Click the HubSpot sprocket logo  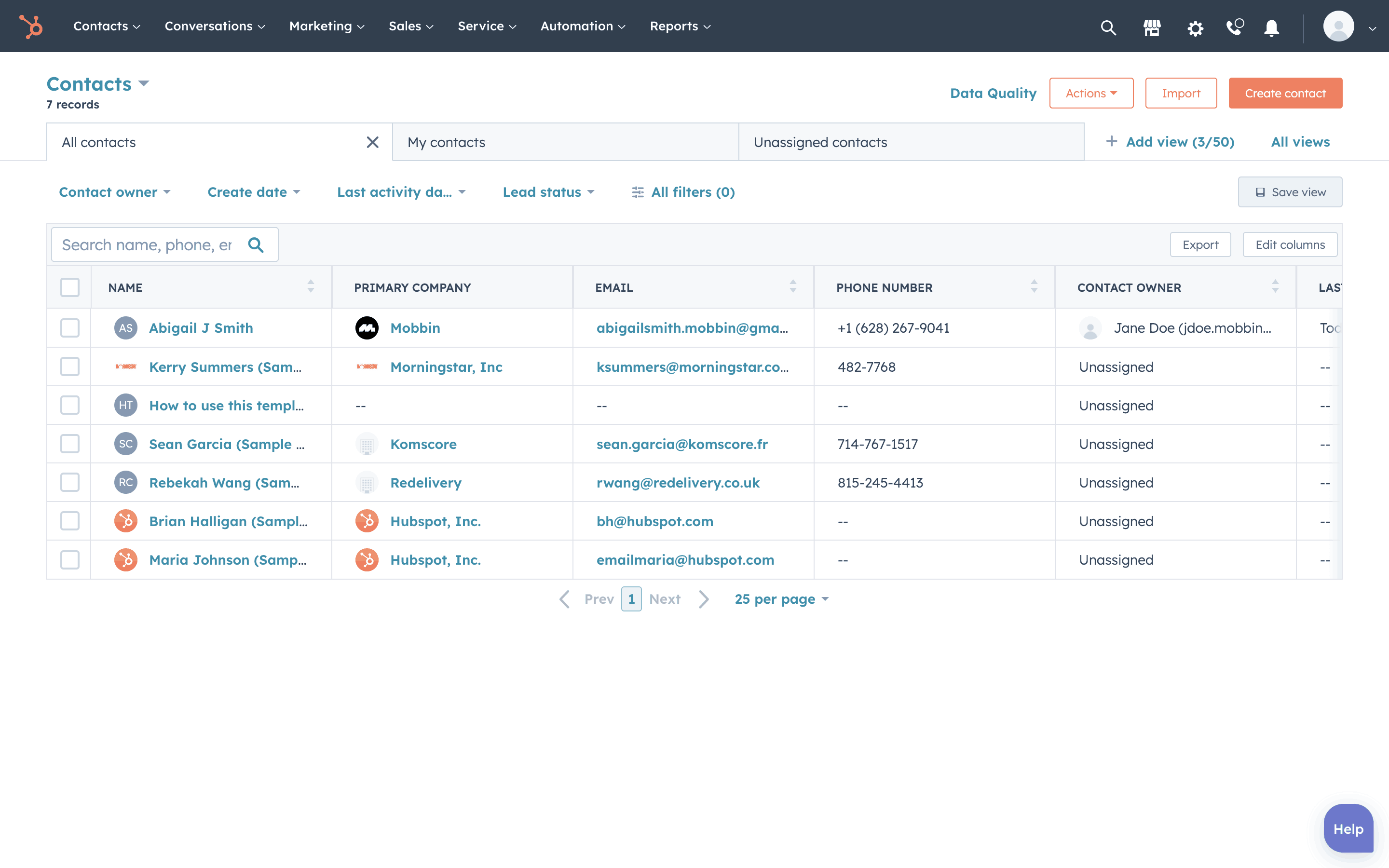(x=31, y=27)
